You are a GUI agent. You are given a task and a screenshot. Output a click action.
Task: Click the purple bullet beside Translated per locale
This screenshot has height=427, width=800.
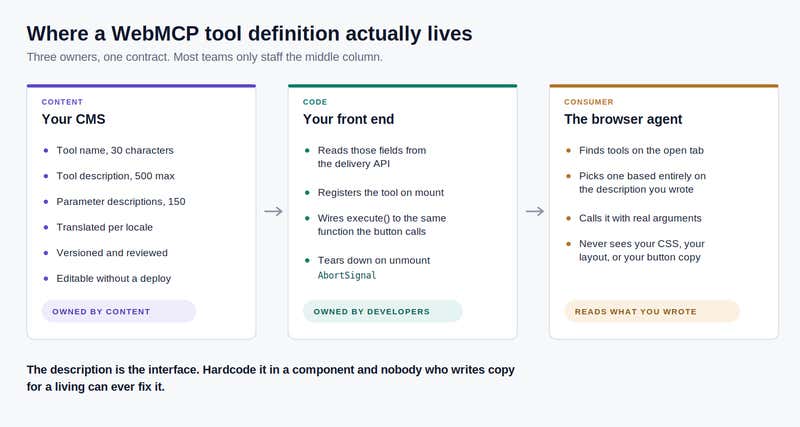(46, 227)
